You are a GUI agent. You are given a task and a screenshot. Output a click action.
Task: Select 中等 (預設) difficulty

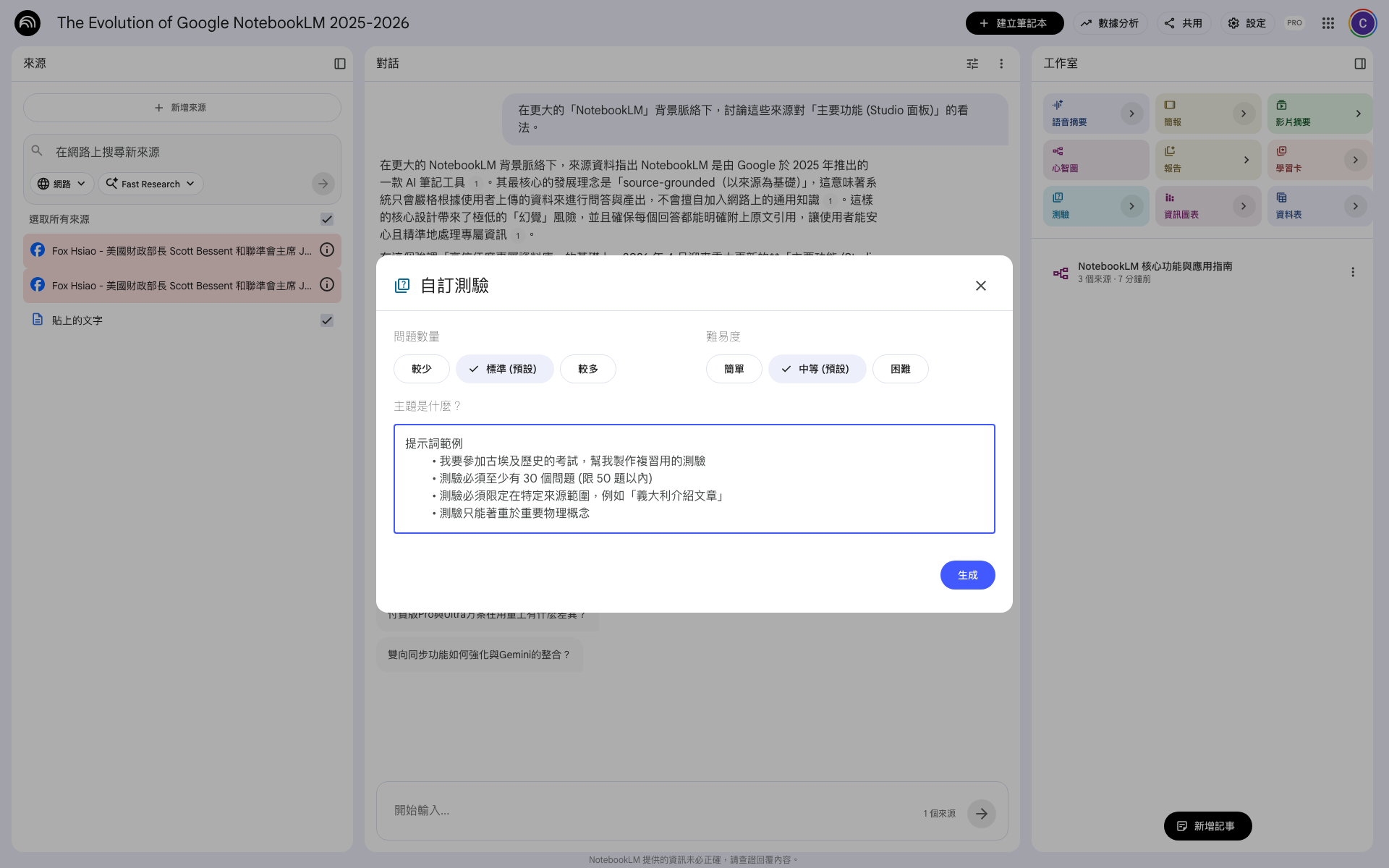(817, 369)
